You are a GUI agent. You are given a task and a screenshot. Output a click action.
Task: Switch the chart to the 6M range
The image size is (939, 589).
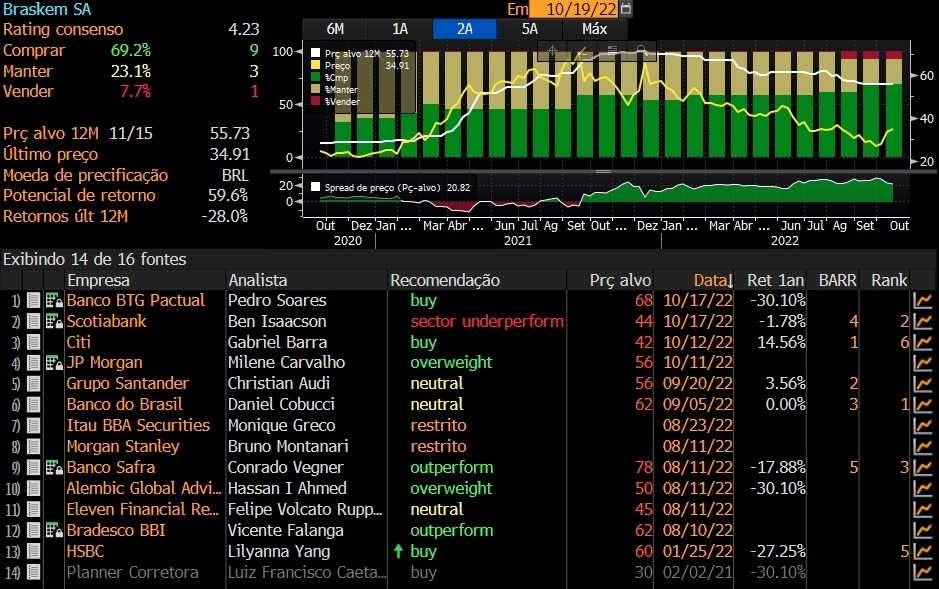coord(335,29)
